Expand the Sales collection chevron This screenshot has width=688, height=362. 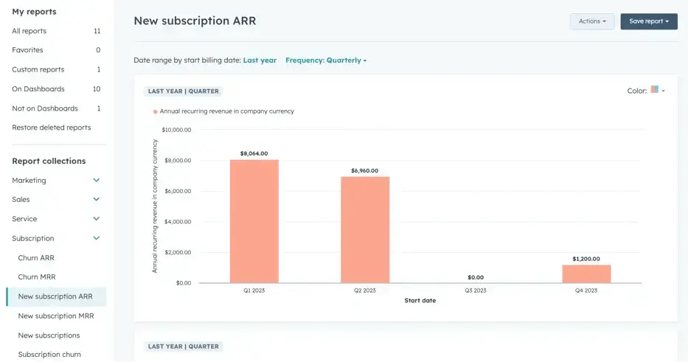[96, 199]
